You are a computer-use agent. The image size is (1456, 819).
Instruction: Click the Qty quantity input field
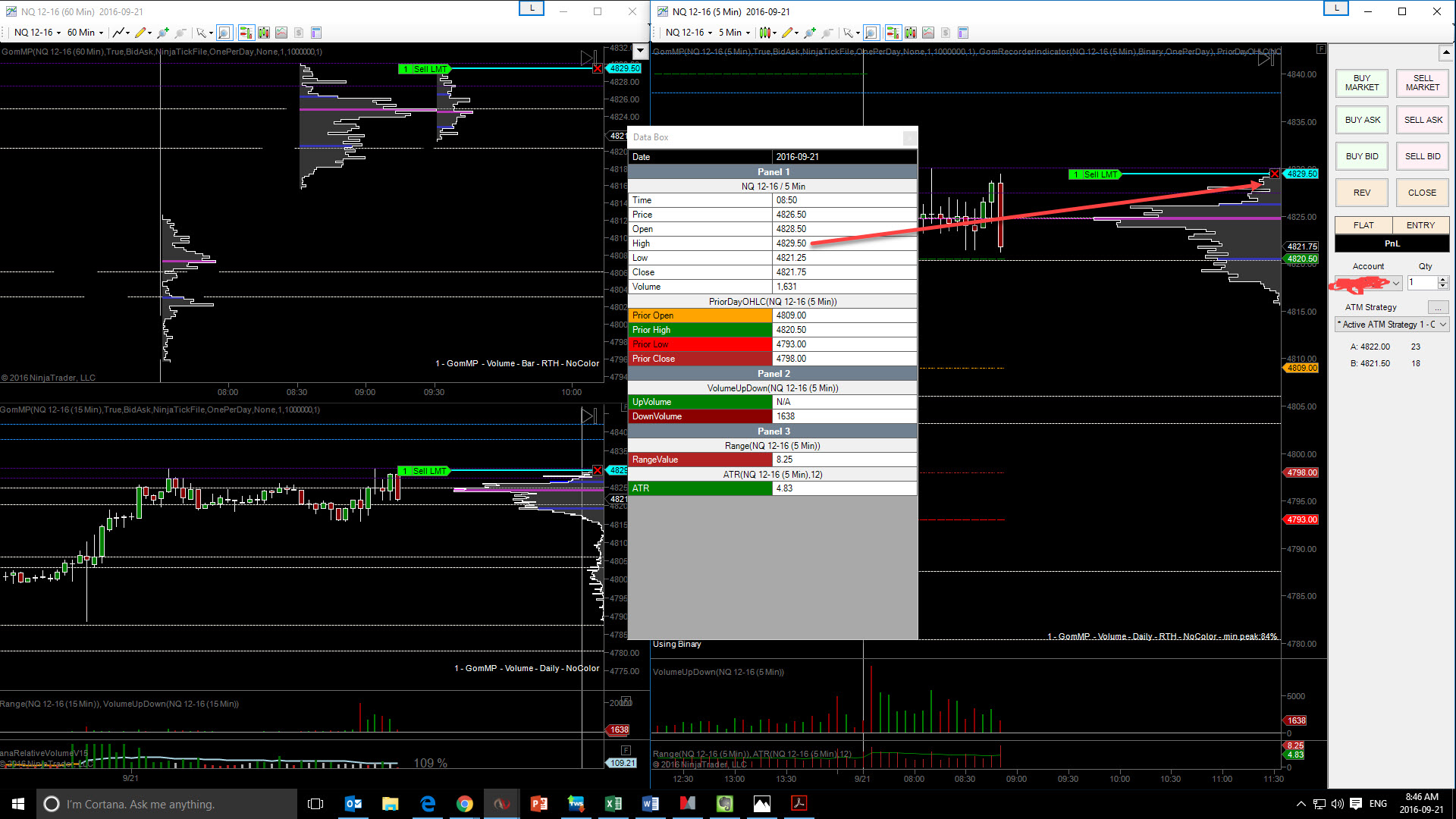coord(1422,283)
